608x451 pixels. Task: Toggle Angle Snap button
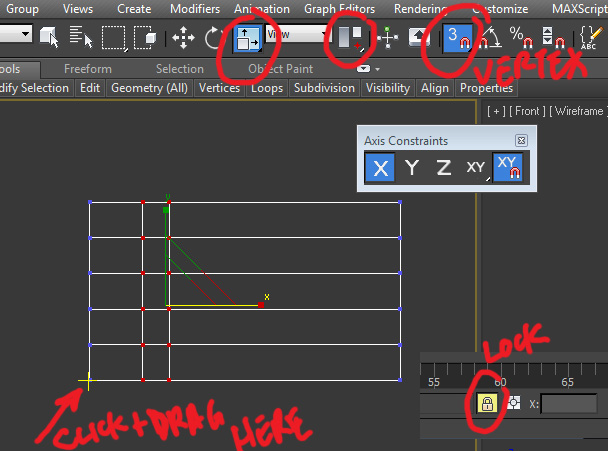point(490,38)
